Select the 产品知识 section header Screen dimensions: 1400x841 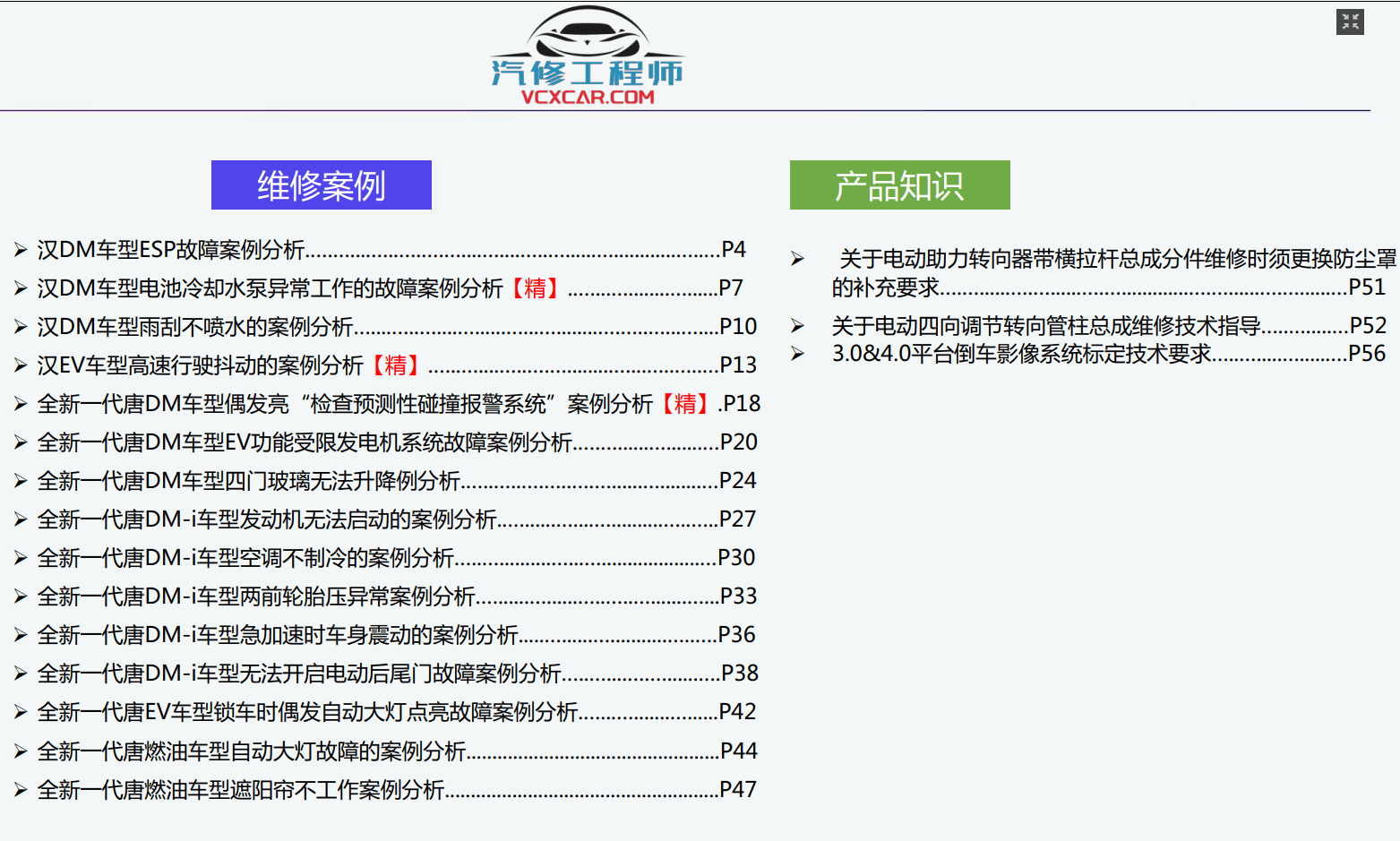(899, 185)
